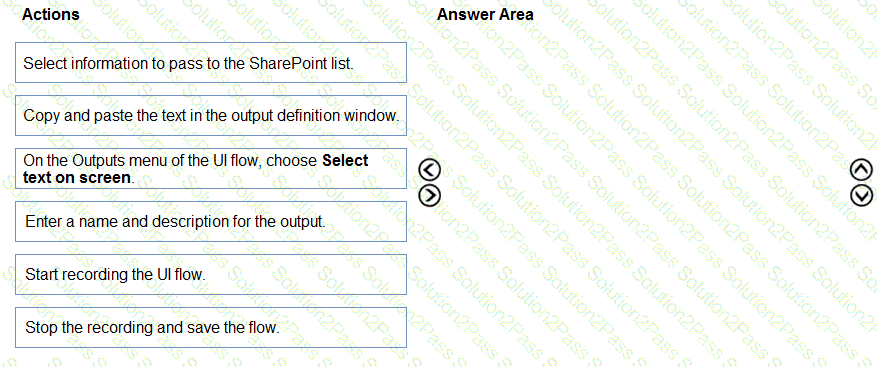Select 'Select information to pass to SharePoint list'
This screenshot has width=877, height=367.
211,63
